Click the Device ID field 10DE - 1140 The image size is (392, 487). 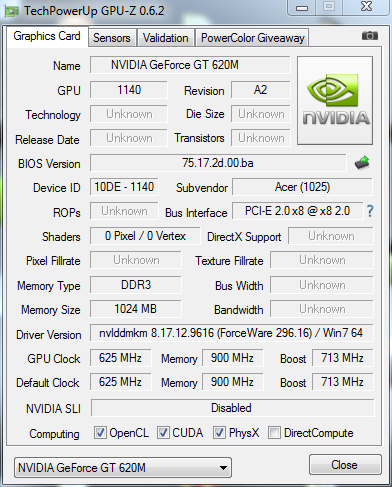point(124,187)
